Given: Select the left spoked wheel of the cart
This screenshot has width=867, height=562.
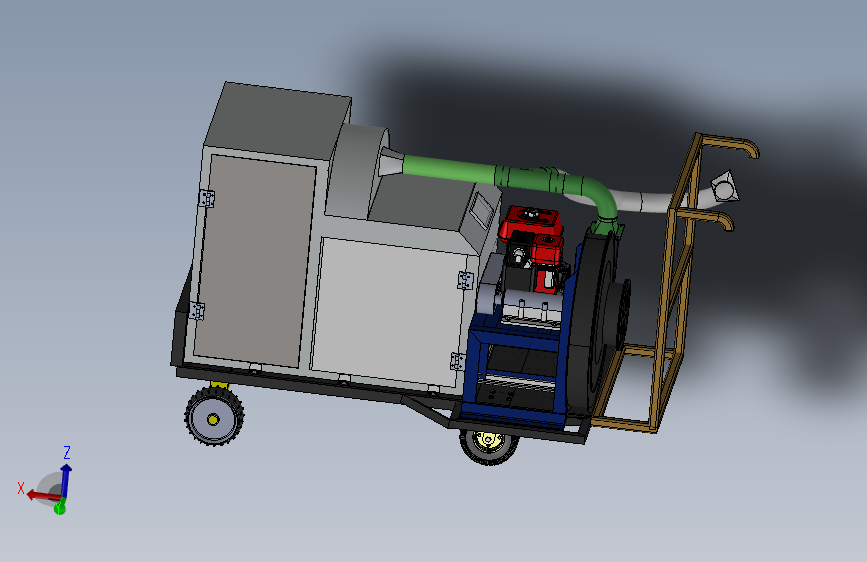Looking at the screenshot, I should [x=213, y=418].
